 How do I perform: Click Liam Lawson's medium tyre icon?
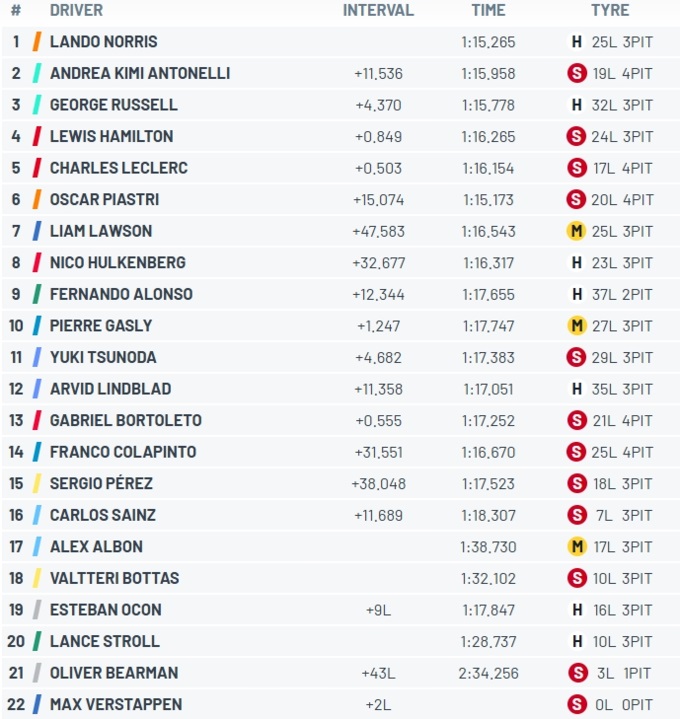[x=576, y=231]
